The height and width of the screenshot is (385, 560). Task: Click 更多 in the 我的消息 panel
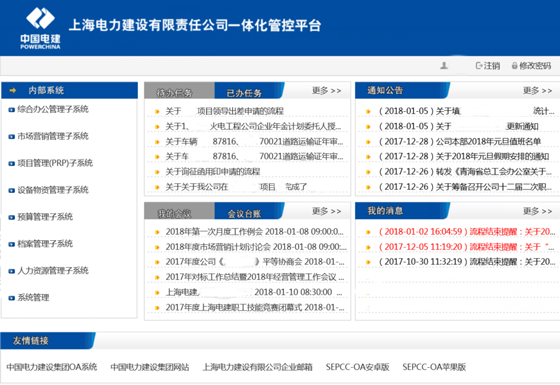pyautogui.click(x=538, y=211)
